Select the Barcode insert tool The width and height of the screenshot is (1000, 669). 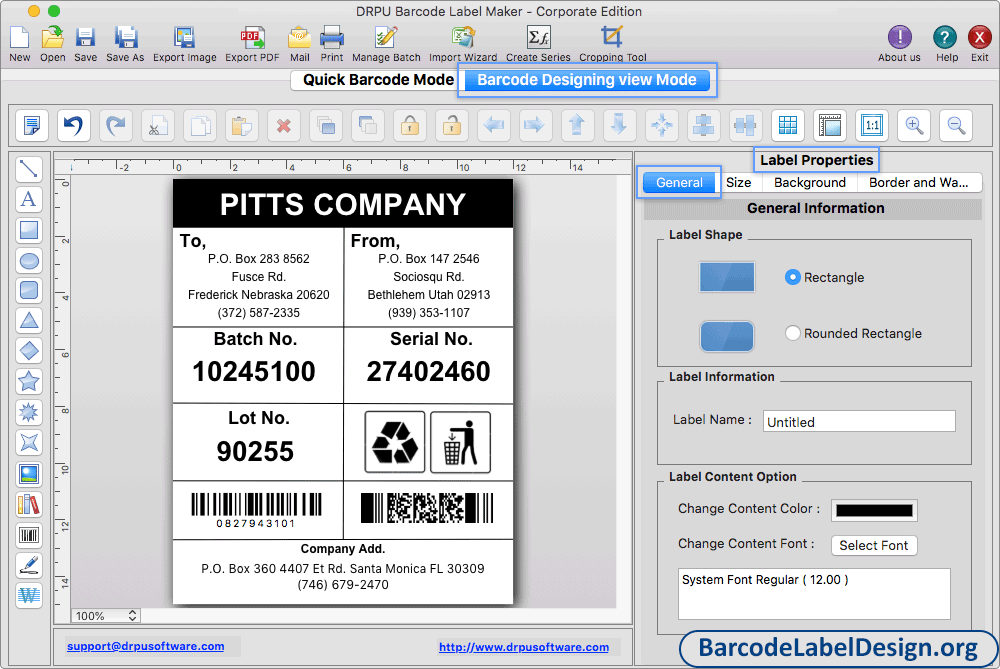tap(29, 534)
